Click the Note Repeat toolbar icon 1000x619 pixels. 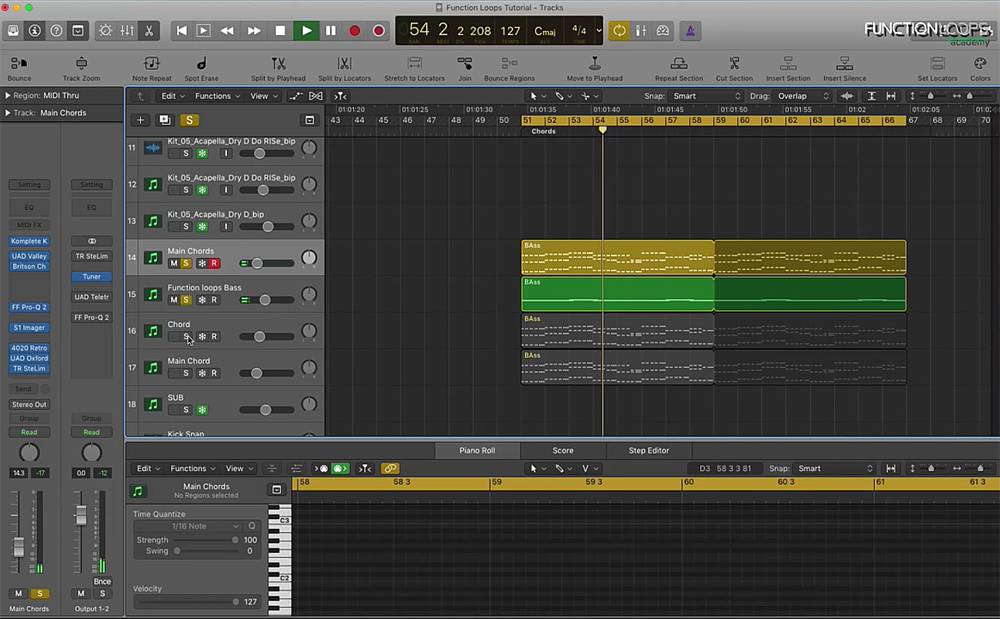pos(152,64)
